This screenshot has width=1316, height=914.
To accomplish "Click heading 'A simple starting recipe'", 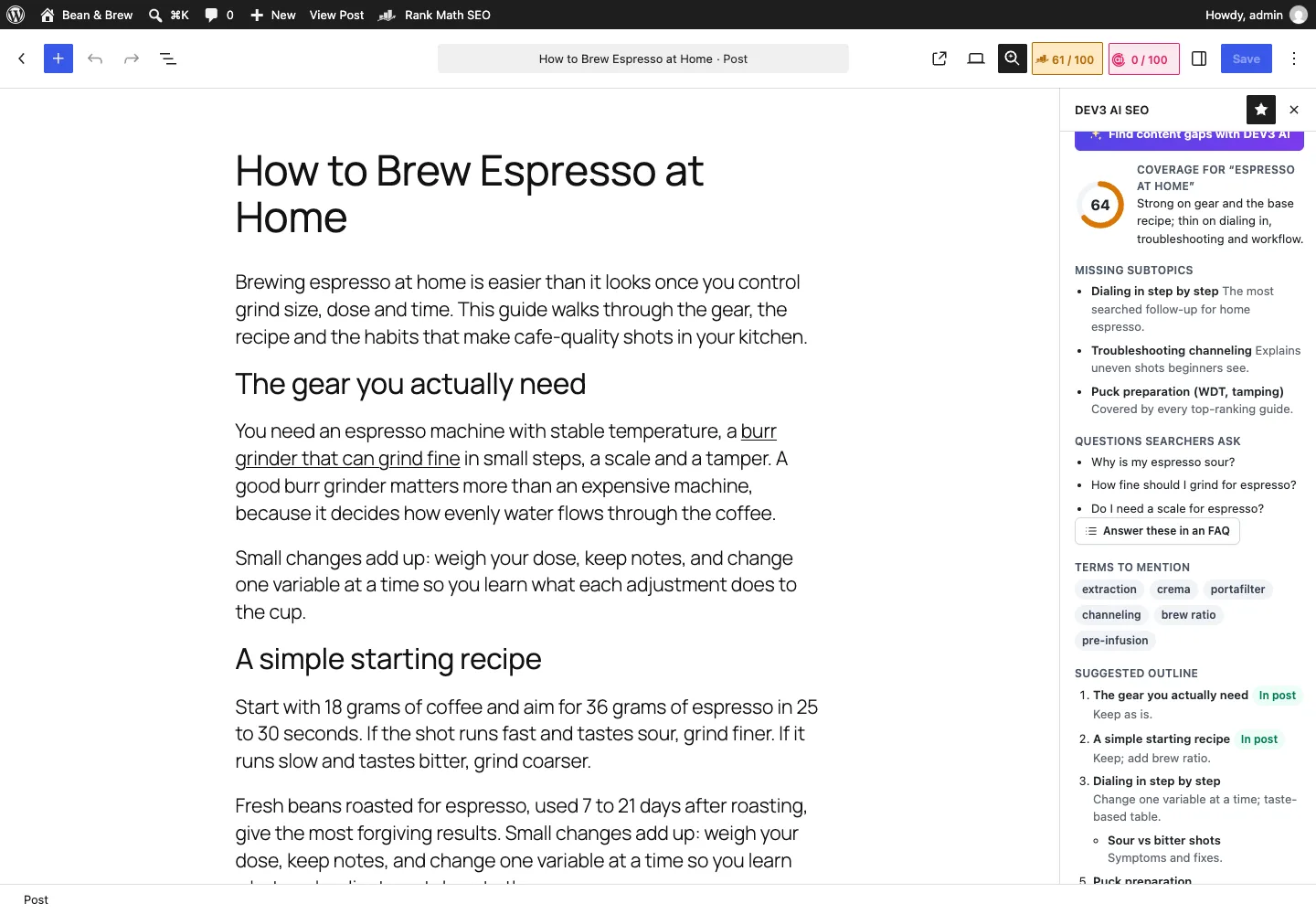I will 387,659.
